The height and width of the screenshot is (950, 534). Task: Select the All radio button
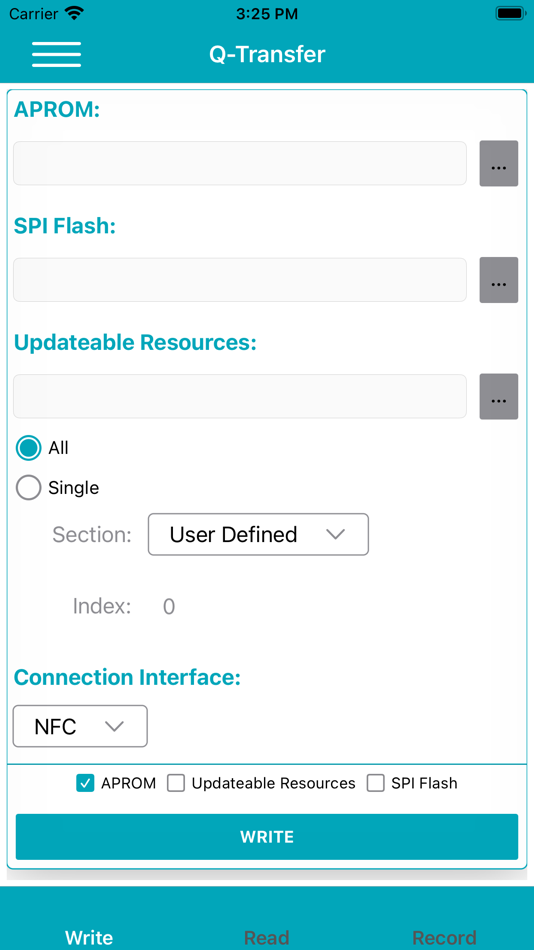(28, 448)
